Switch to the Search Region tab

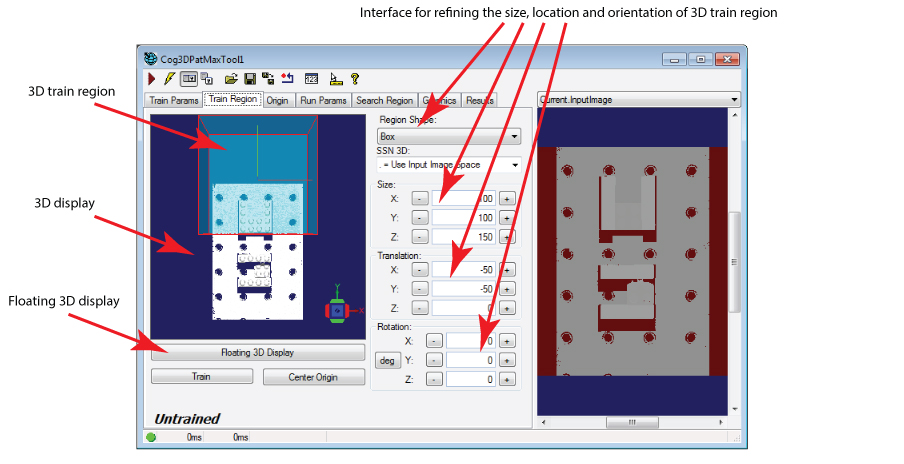pos(384,100)
